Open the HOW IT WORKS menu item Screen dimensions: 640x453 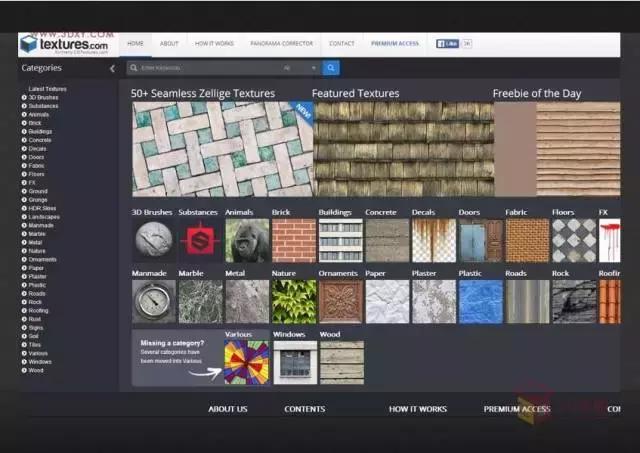tap(214, 44)
